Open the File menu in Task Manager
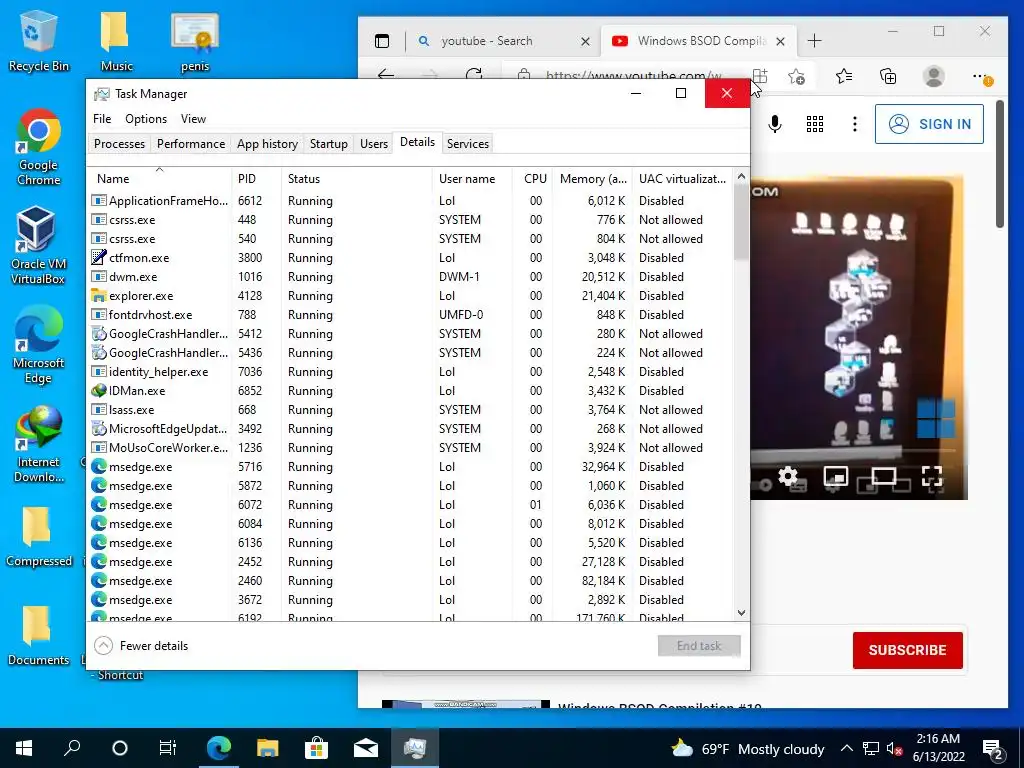The width and height of the screenshot is (1024, 768). [102, 119]
